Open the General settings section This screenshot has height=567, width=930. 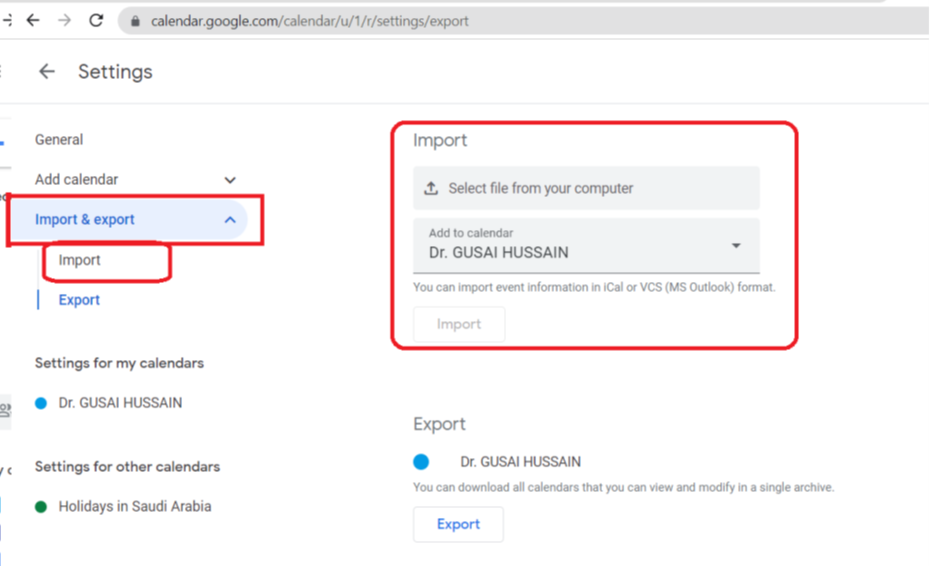59,140
